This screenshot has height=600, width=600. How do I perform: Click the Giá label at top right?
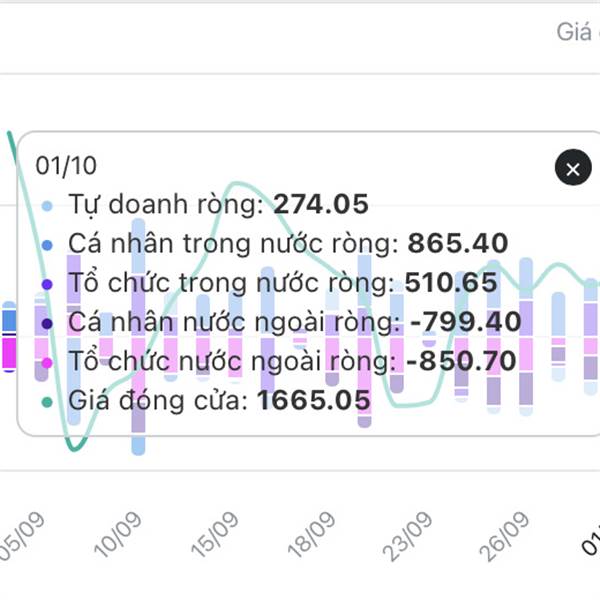point(576,32)
